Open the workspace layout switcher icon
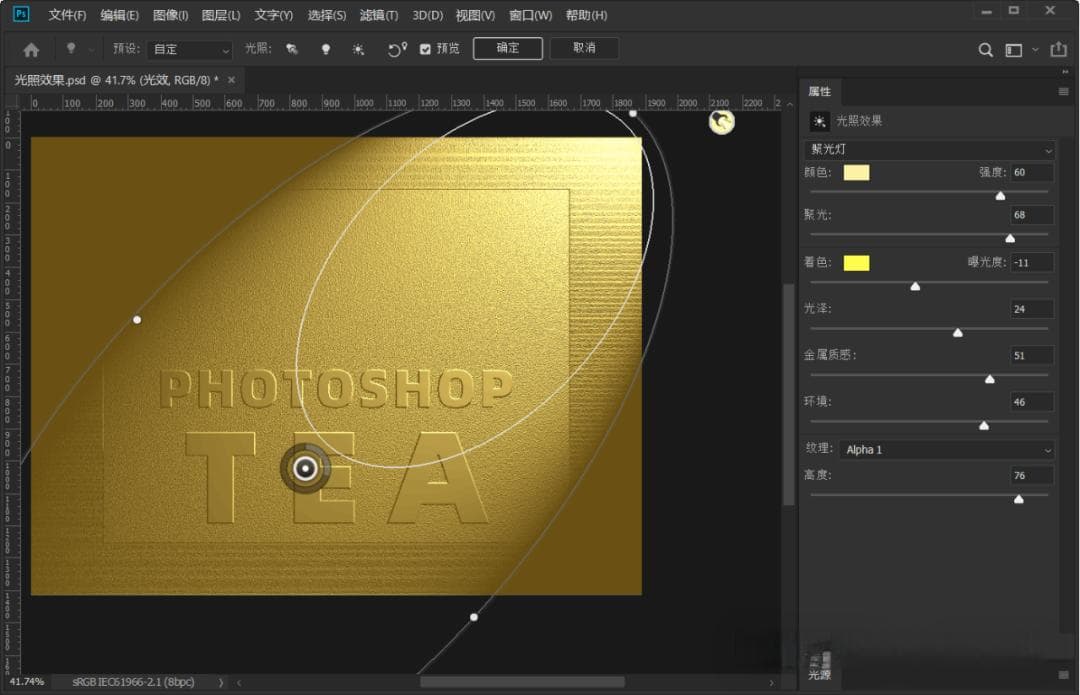This screenshot has height=695, width=1080. coord(1013,50)
